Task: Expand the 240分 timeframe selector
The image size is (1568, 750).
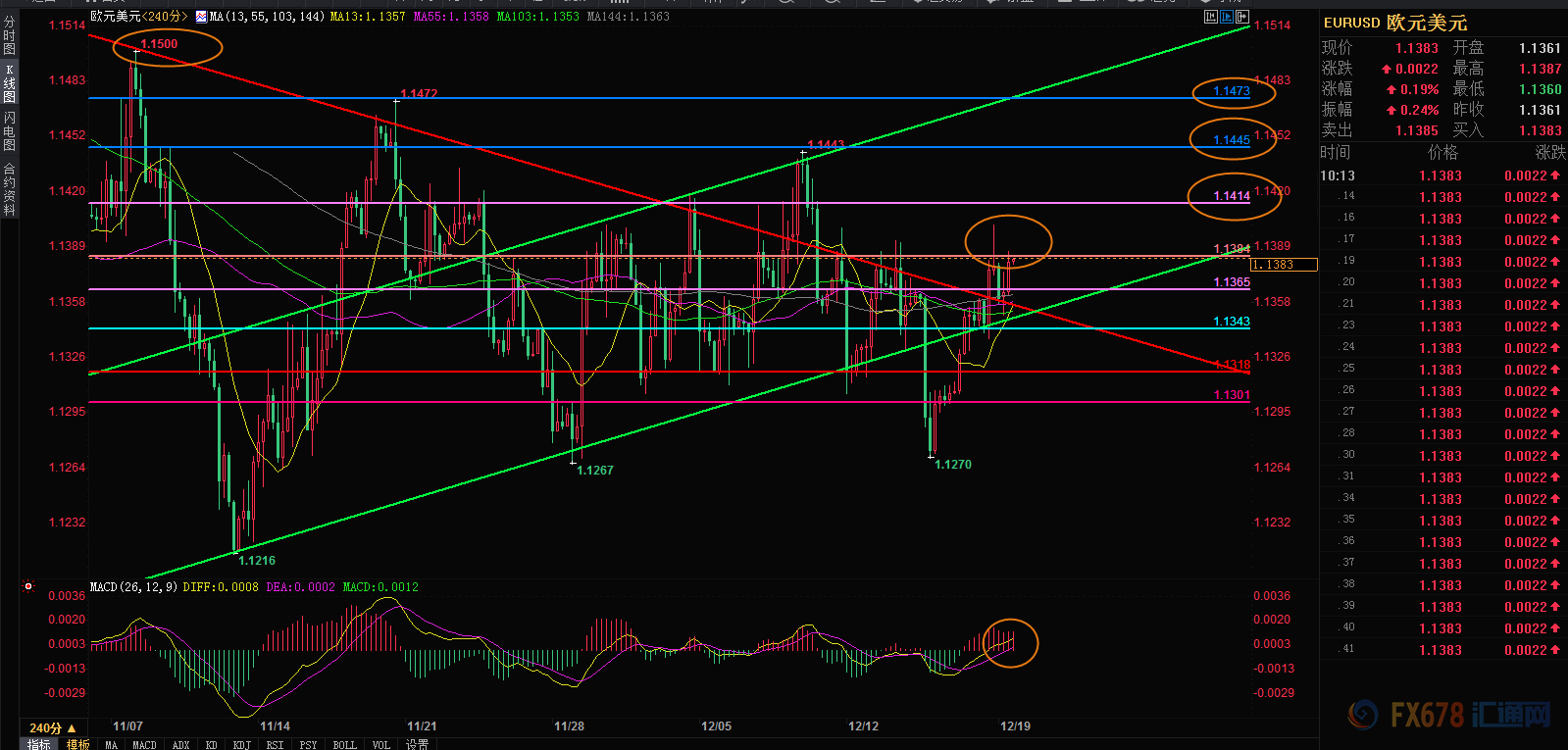Action: coord(53,727)
